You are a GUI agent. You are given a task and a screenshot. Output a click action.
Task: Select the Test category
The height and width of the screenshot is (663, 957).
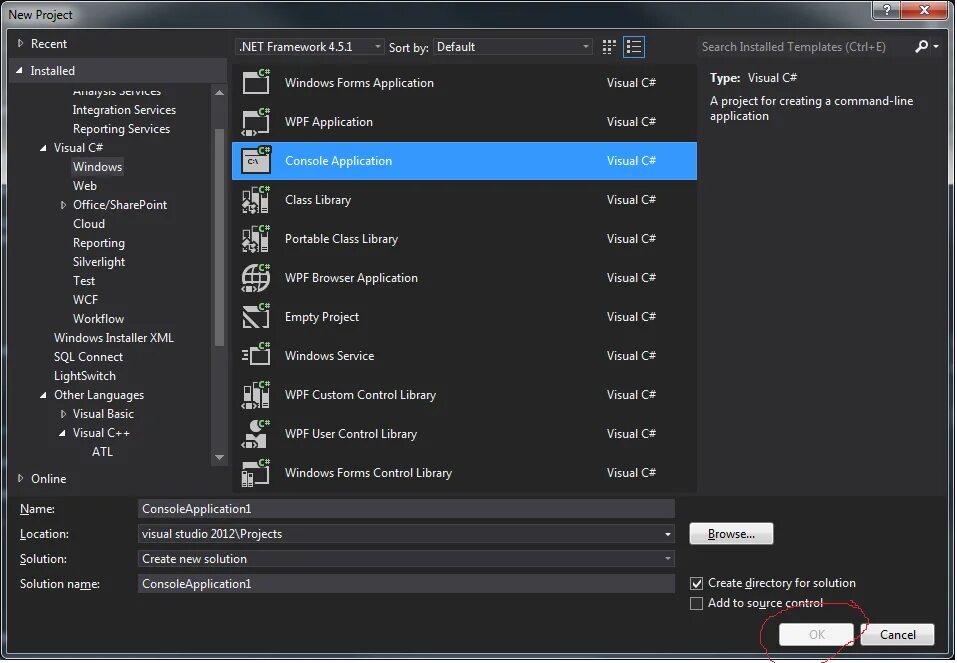click(84, 281)
